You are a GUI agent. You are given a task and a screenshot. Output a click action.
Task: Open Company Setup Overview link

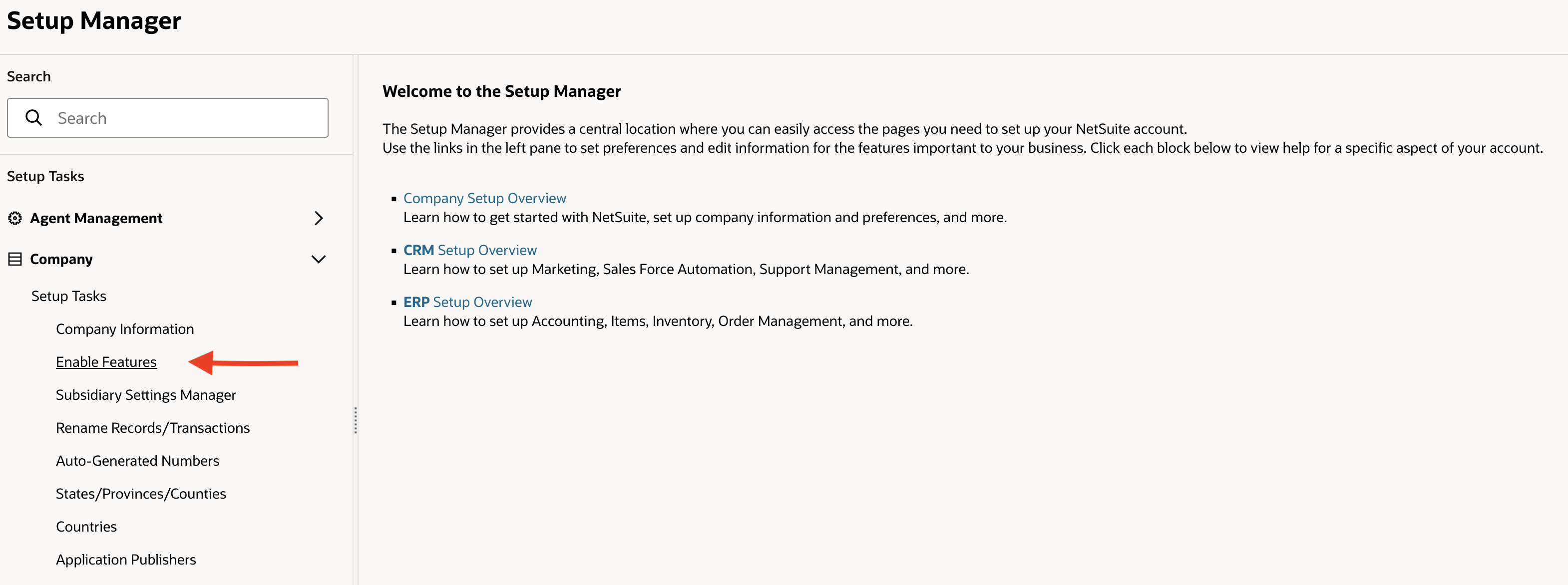484,198
